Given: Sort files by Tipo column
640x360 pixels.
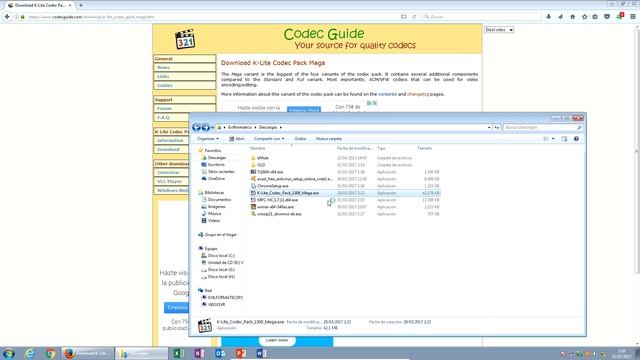Looking at the screenshot, I should (381, 148).
